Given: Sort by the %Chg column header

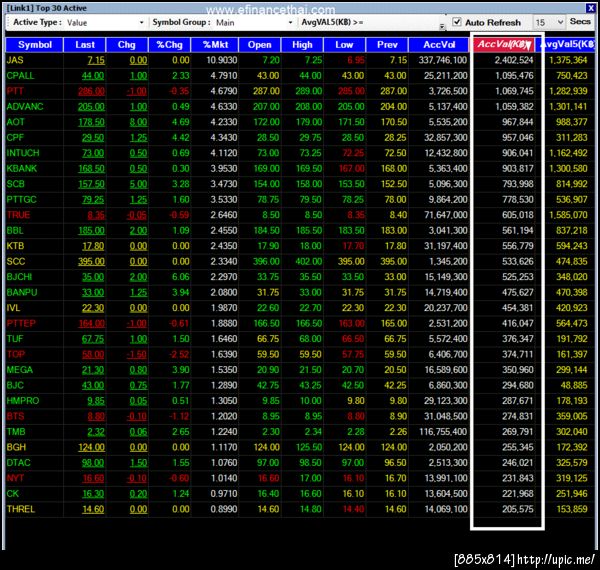Looking at the screenshot, I should (169, 45).
